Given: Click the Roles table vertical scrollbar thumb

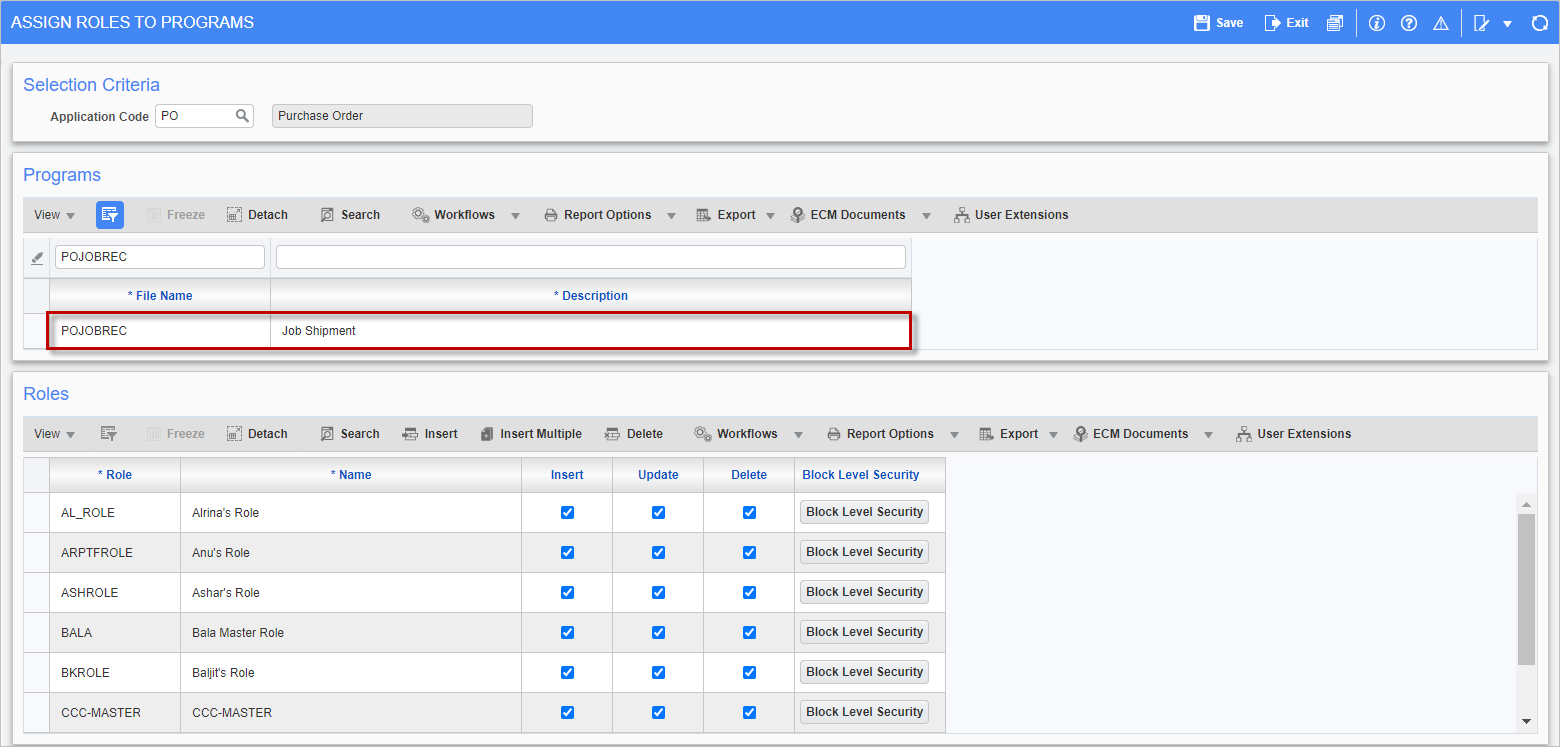Looking at the screenshot, I should [x=1526, y=590].
